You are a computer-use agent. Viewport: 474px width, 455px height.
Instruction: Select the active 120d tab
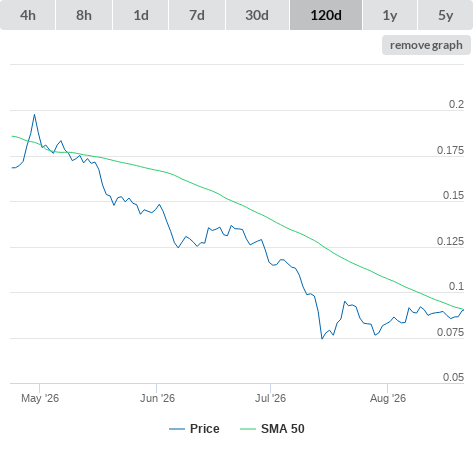[326, 15]
